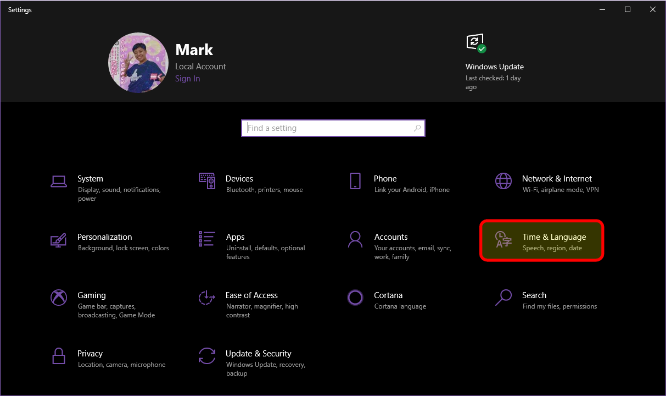The height and width of the screenshot is (396, 666).
Task: Click 'Windows Update, recovery, backup' description
Action: (x=265, y=369)
